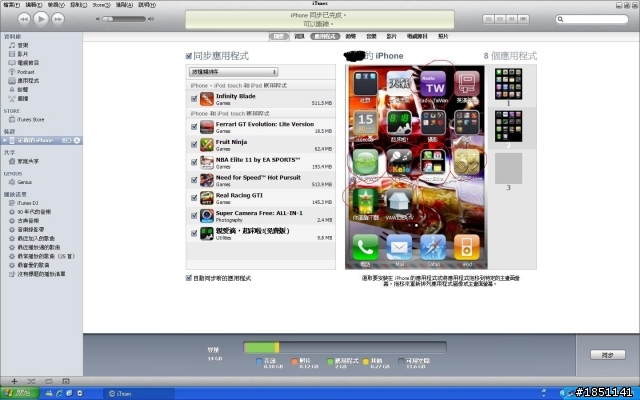This screenshot has width=640, height=400.
Task: Switch view using first view-mode button
Action: pos(489,19)
